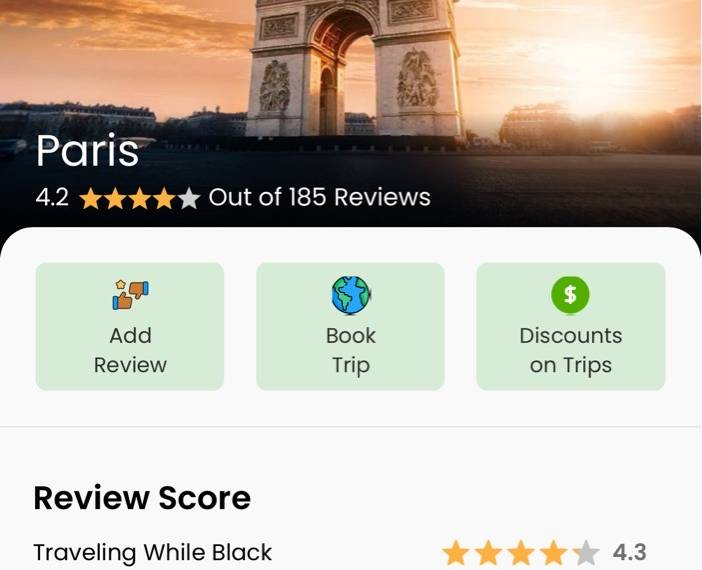Click third gold star in Paris rating
The height and width of the screenshot is (570, 702).
coord(140,198)
